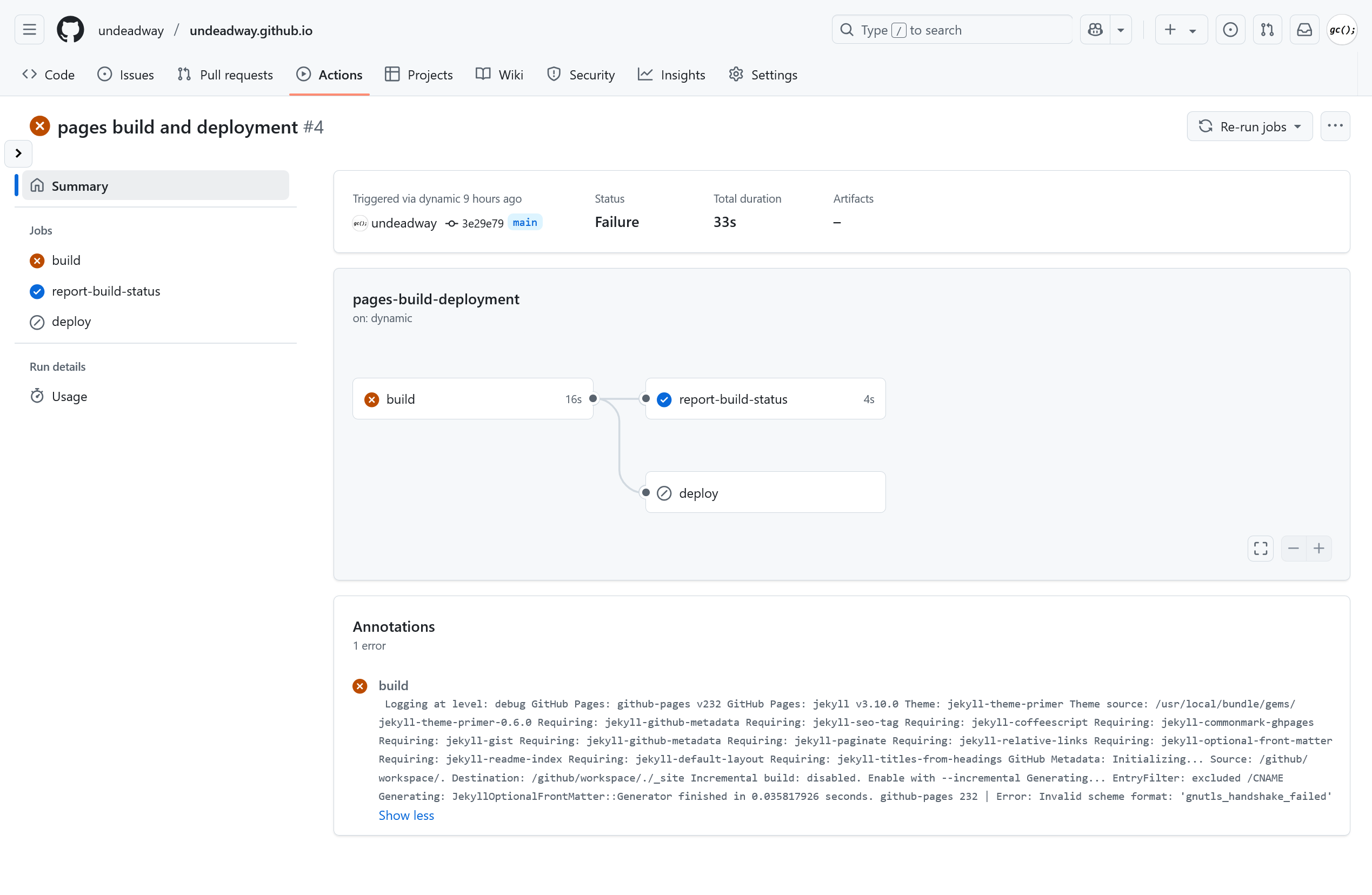Image resolution: width=1372 pixels, height=895 pixels.
Task: Switch to the Security tab
Action: pos(581,75)
